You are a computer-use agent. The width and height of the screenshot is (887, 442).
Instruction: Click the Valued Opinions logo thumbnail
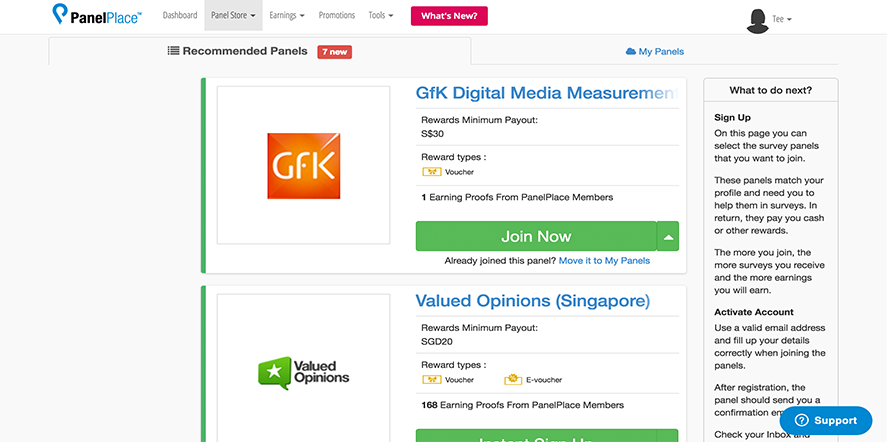point(303,372)
